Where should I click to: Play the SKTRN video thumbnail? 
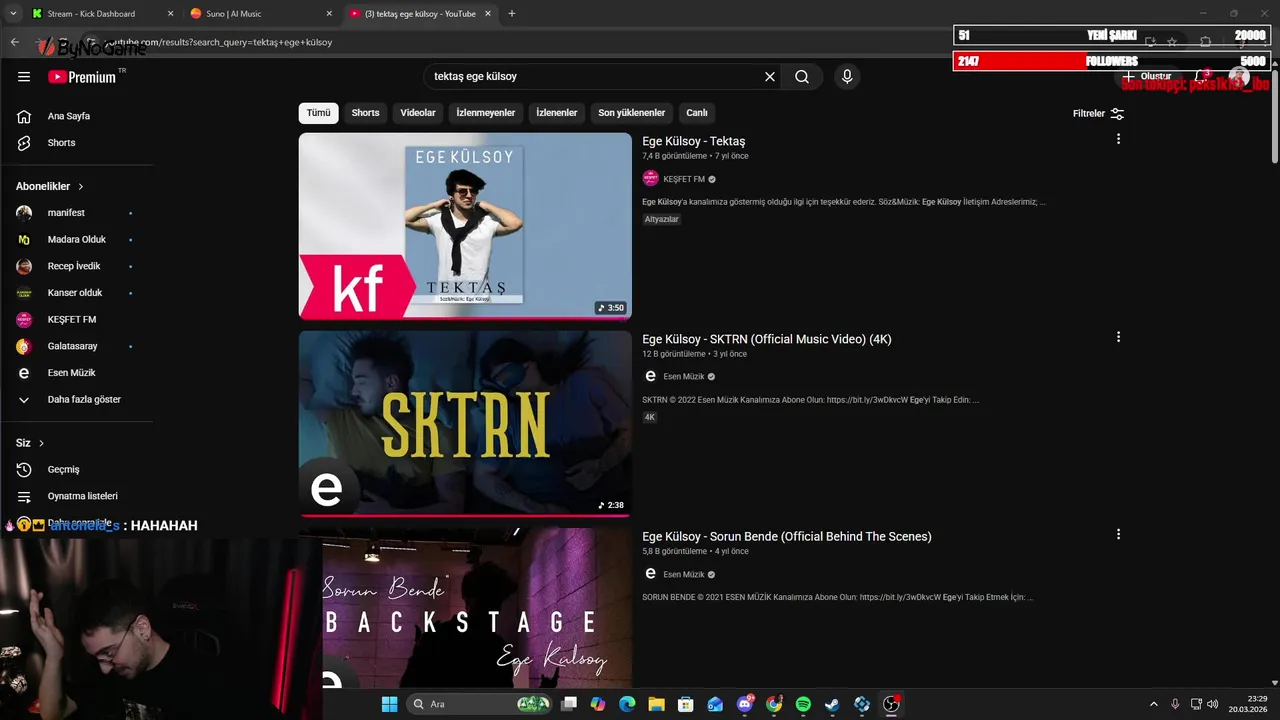click(x=465, y=423)
